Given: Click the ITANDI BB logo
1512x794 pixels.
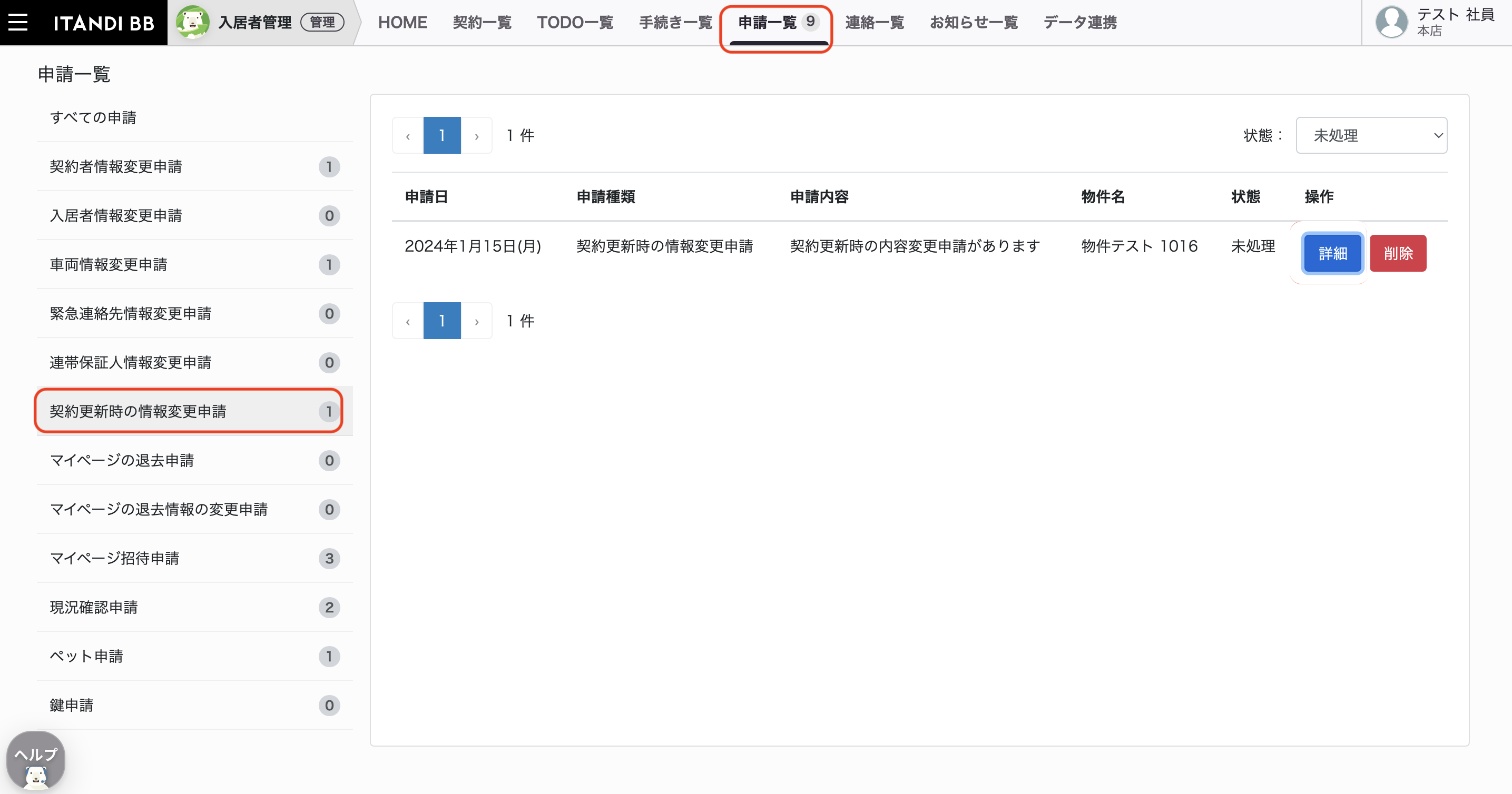Looking at the screenshot, I should 104,23.
